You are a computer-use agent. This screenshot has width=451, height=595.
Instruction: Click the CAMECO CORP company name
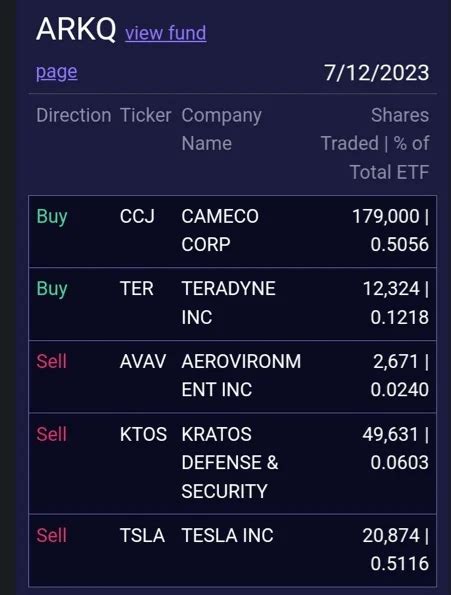pyautogui.click(x=220, y=230)
